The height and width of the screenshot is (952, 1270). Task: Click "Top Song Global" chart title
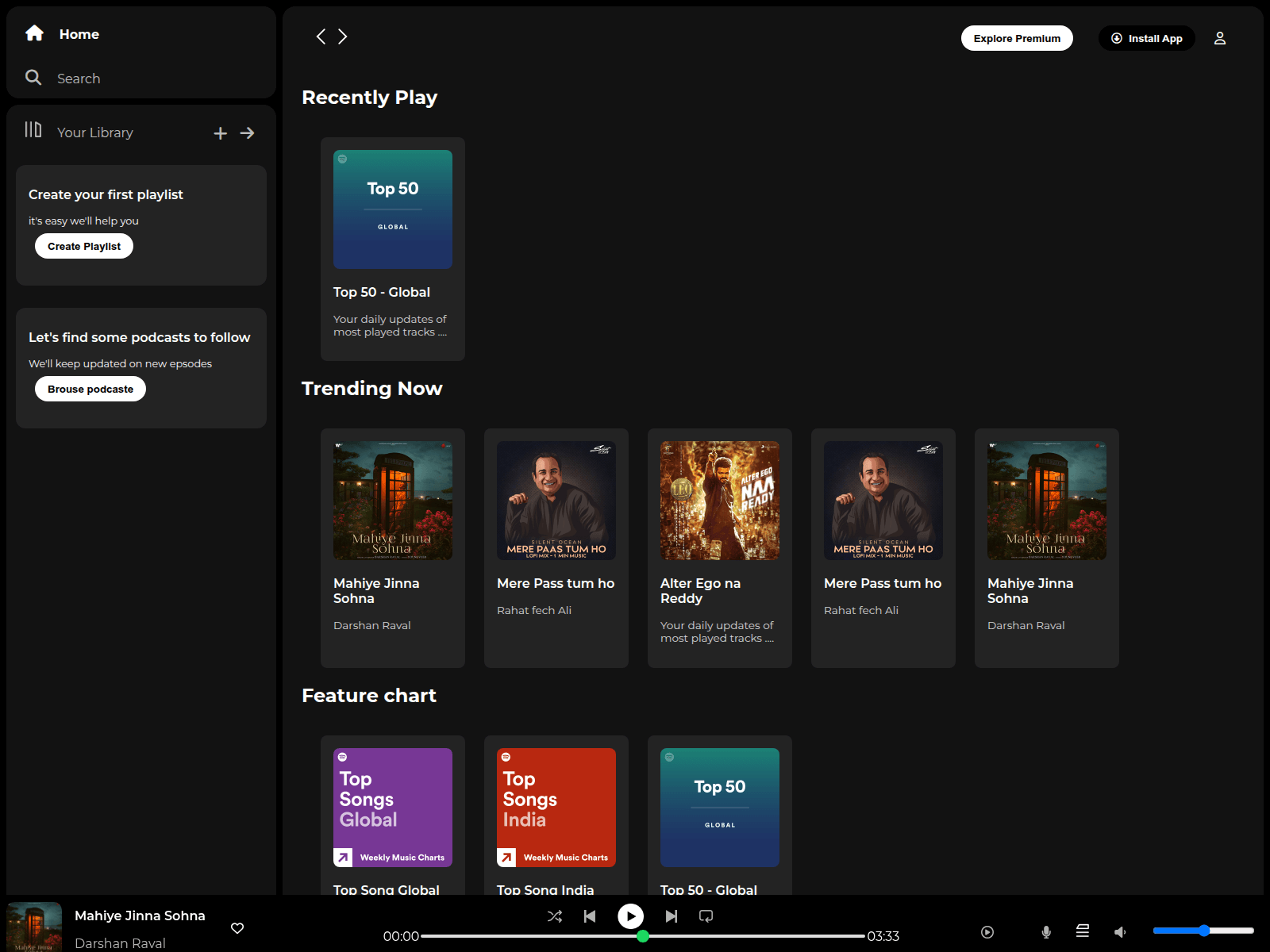pyautogui.click(x=387, y=889)
